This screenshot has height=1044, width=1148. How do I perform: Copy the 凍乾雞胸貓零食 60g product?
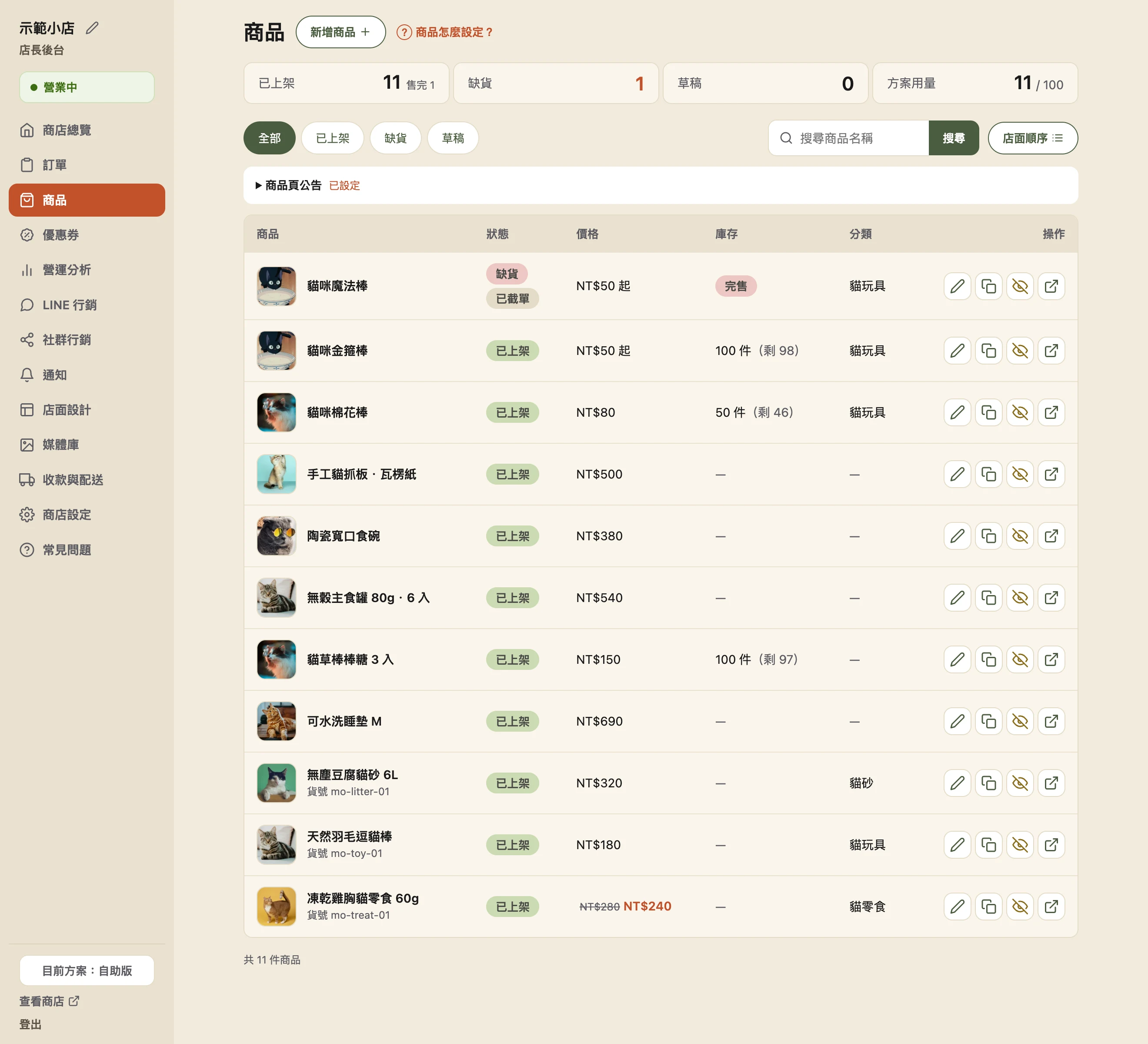click(x=988, y=907)
